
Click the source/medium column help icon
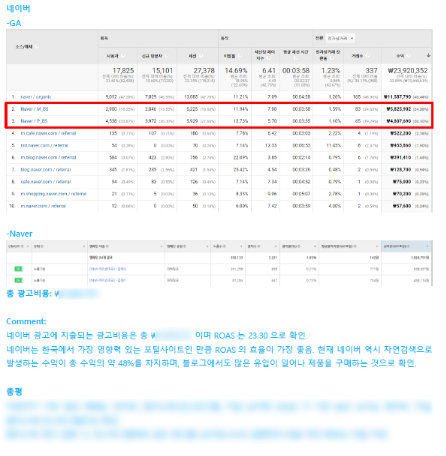(37, 47)
